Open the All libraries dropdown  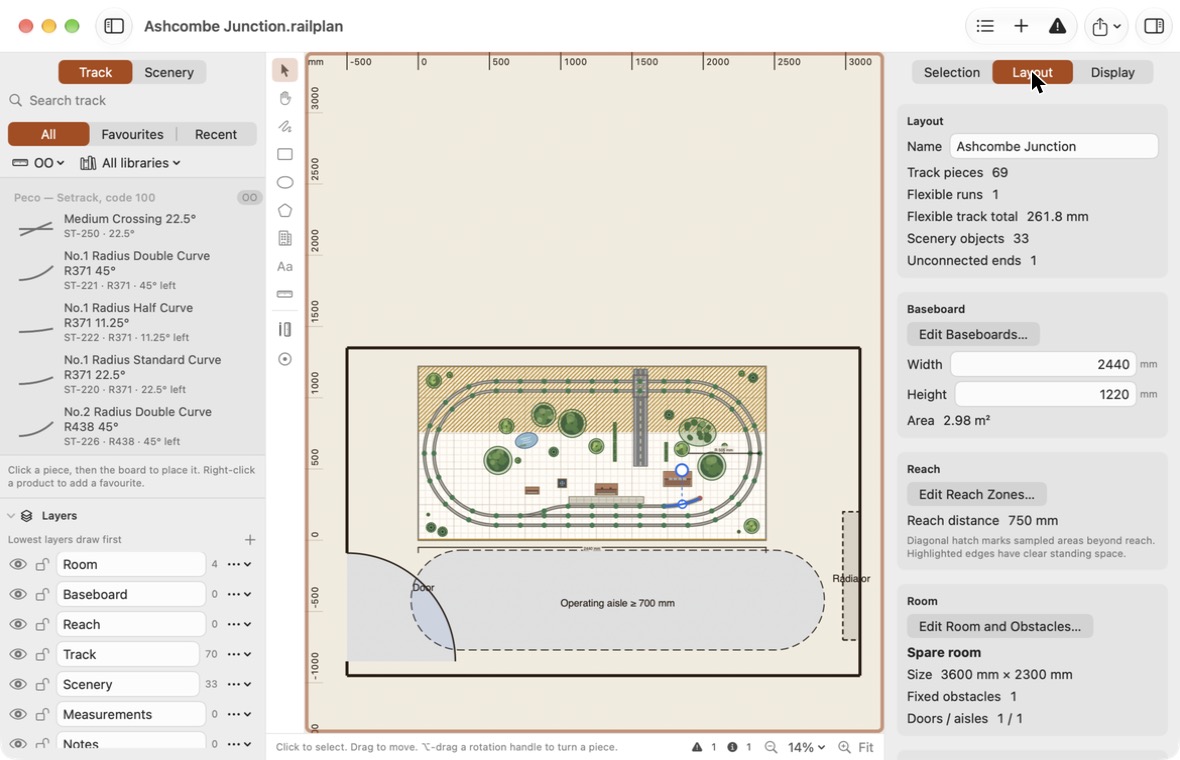[130, 163]
